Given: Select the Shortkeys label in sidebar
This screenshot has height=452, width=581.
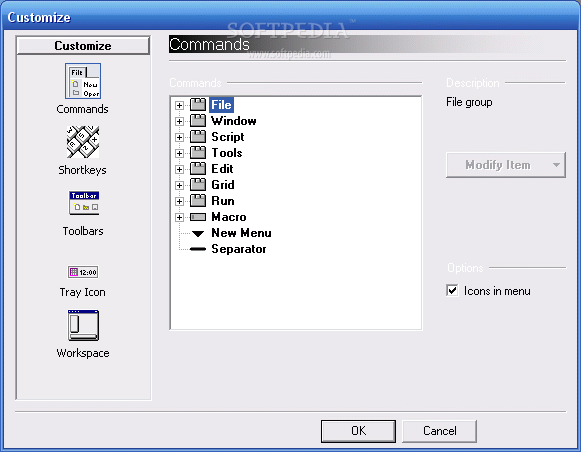Looking at the screenshot, I should pos(82,170).
